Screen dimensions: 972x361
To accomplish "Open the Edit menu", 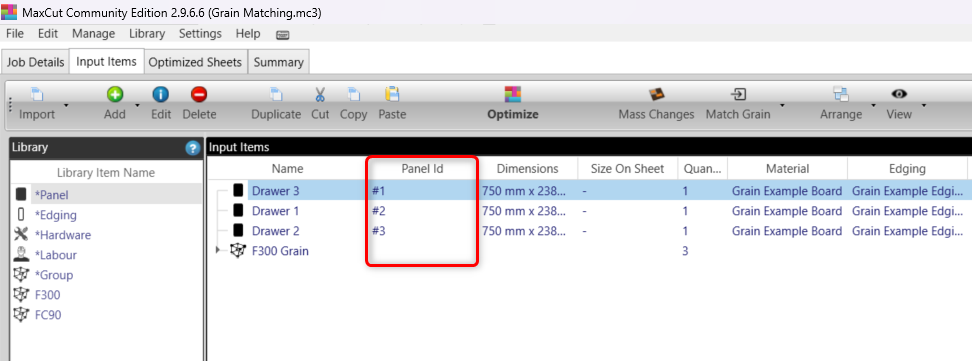I will (x=48, y=33).
